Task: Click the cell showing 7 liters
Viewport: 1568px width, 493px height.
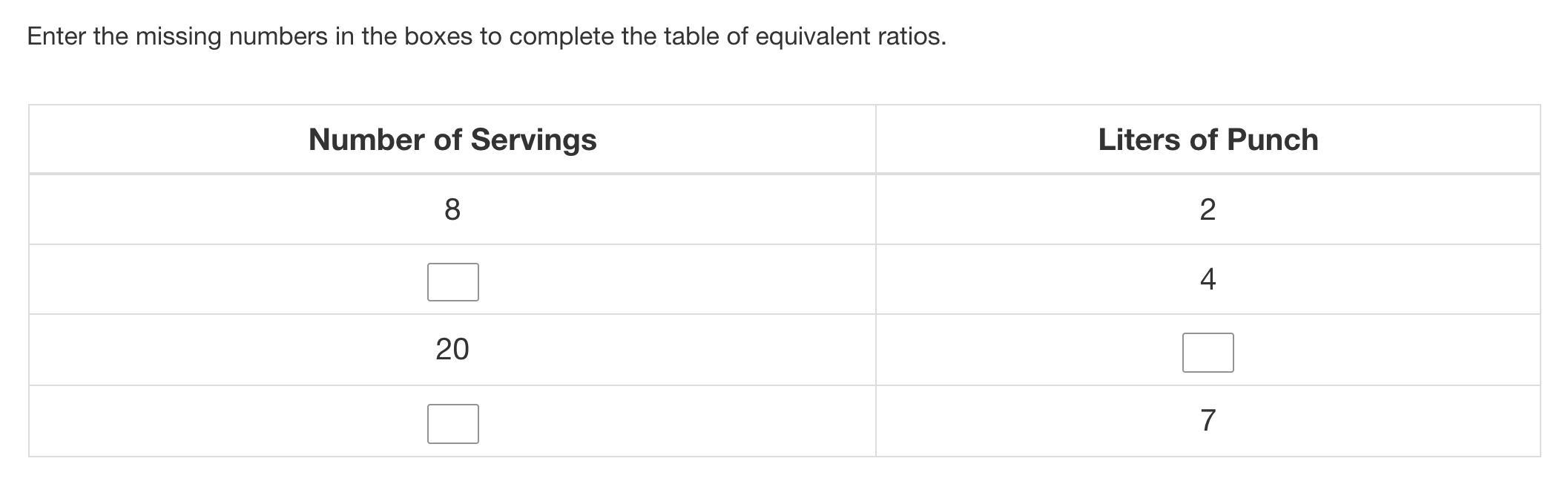Action: click(x=1208, y=420)
